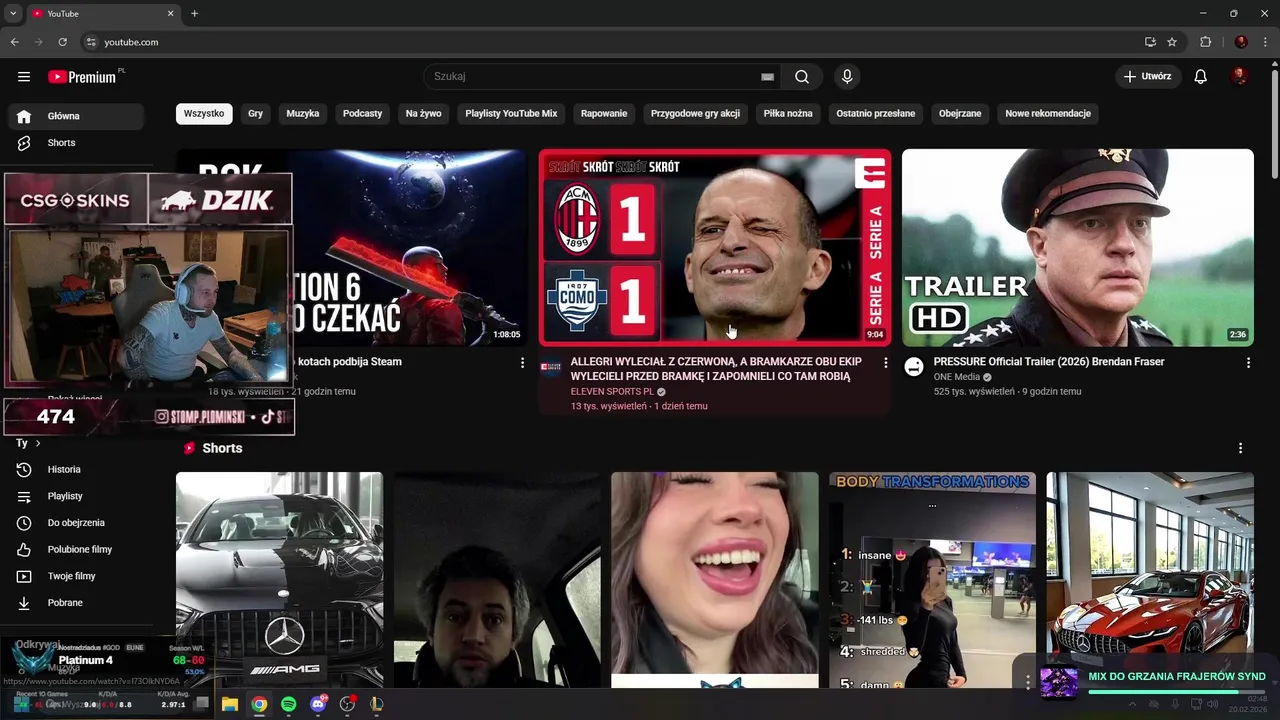1280x720 pixels.
Task: Open Do obejrzenia watch later list
Action: (x=76, y=523)
